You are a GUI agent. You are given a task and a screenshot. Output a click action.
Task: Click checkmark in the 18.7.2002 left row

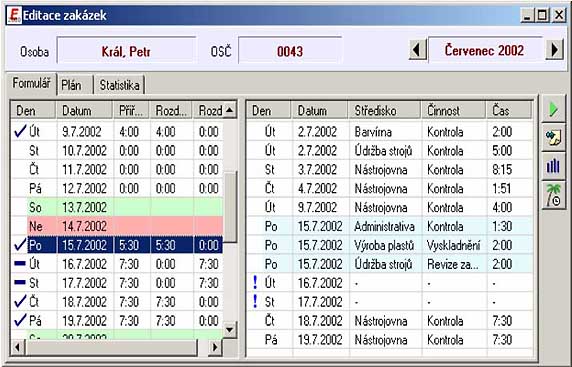tap(20, 301)
